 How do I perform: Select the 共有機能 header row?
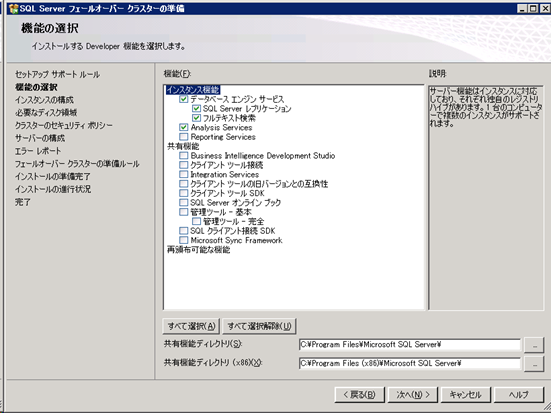point(183,146)
